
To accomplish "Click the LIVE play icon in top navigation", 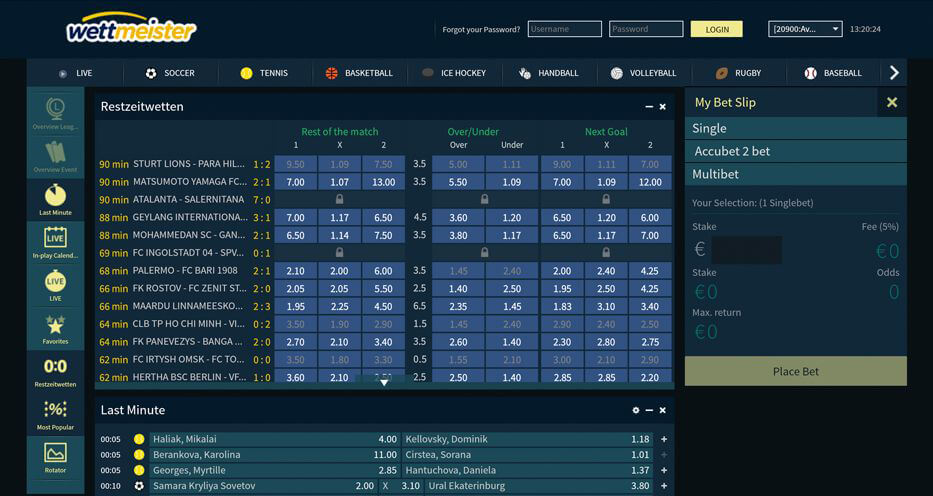I will pos(62,73).
